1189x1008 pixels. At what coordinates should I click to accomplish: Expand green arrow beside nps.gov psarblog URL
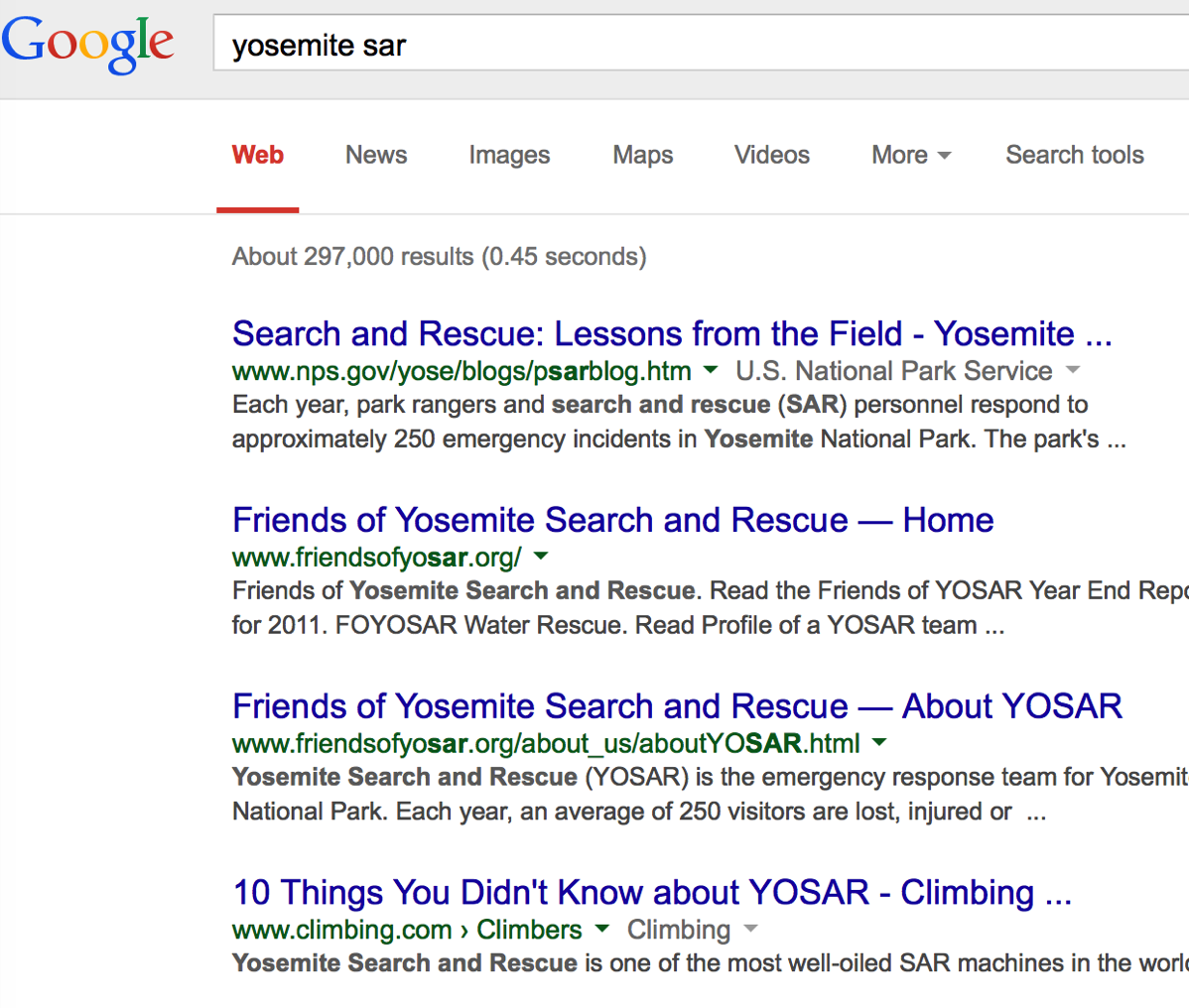pos(711,370)
